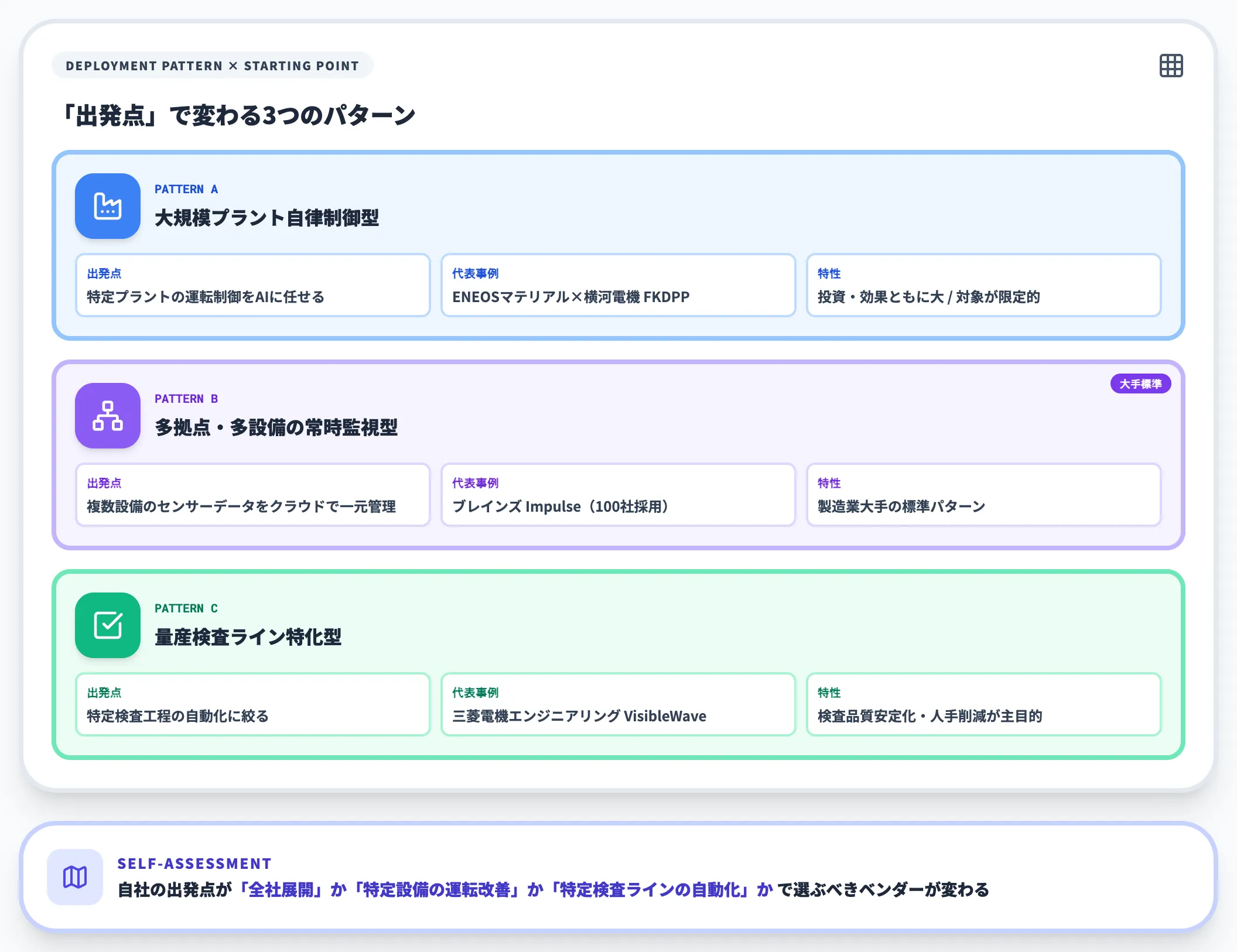
Task: Click the 大手標準 badge on Pattern B
Action: pos(1140,384)
